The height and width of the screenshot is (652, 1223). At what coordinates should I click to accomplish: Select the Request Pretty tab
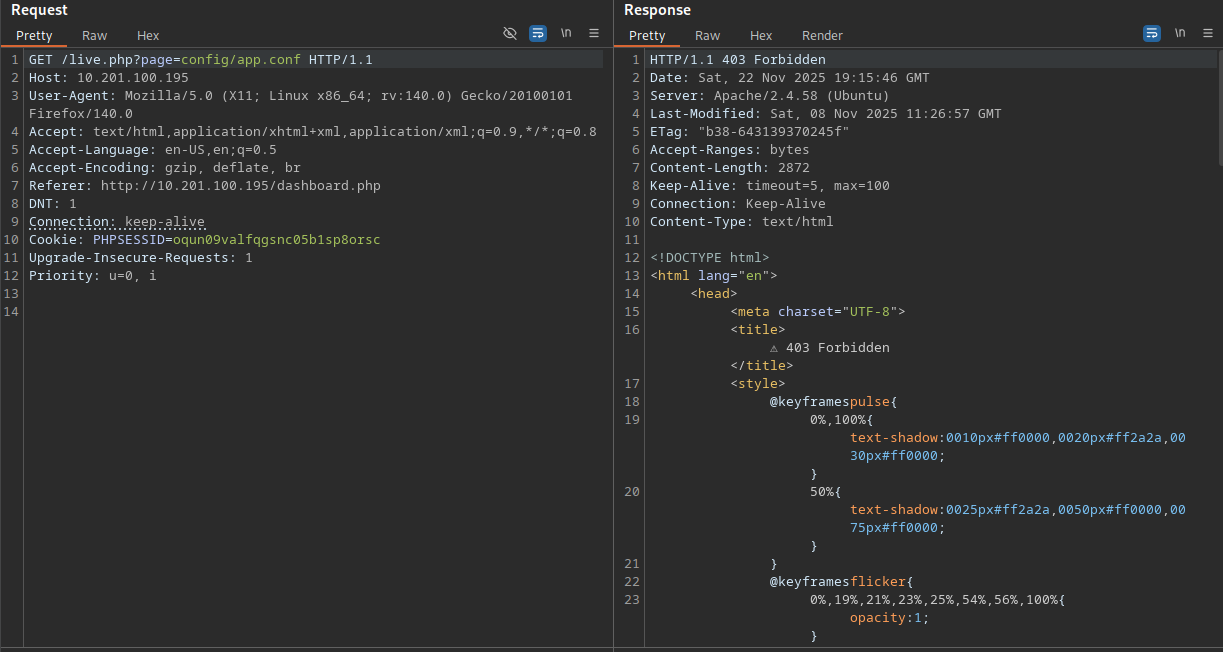(x=34, y=36)
